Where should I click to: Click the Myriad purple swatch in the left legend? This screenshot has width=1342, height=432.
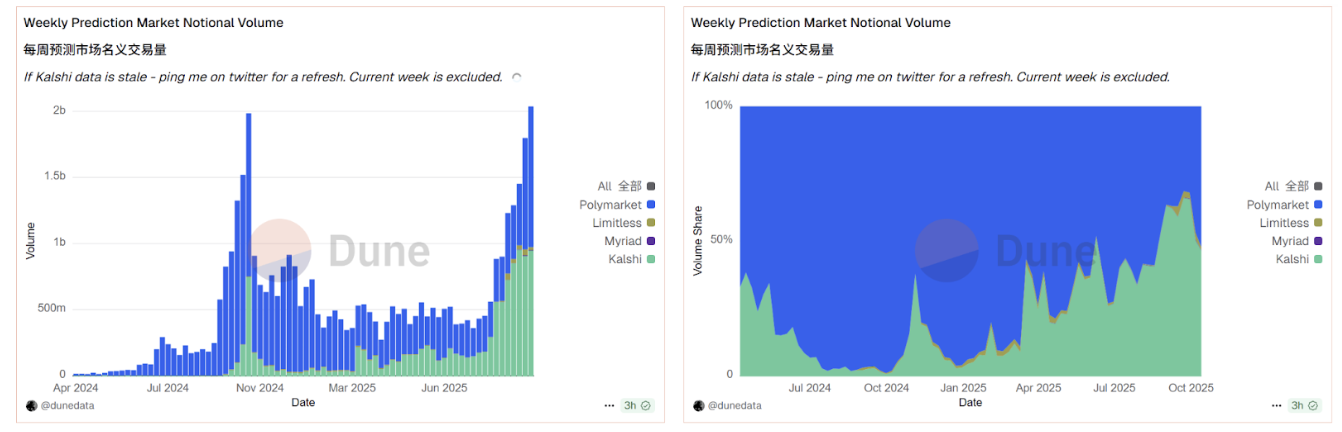[651, 241]
